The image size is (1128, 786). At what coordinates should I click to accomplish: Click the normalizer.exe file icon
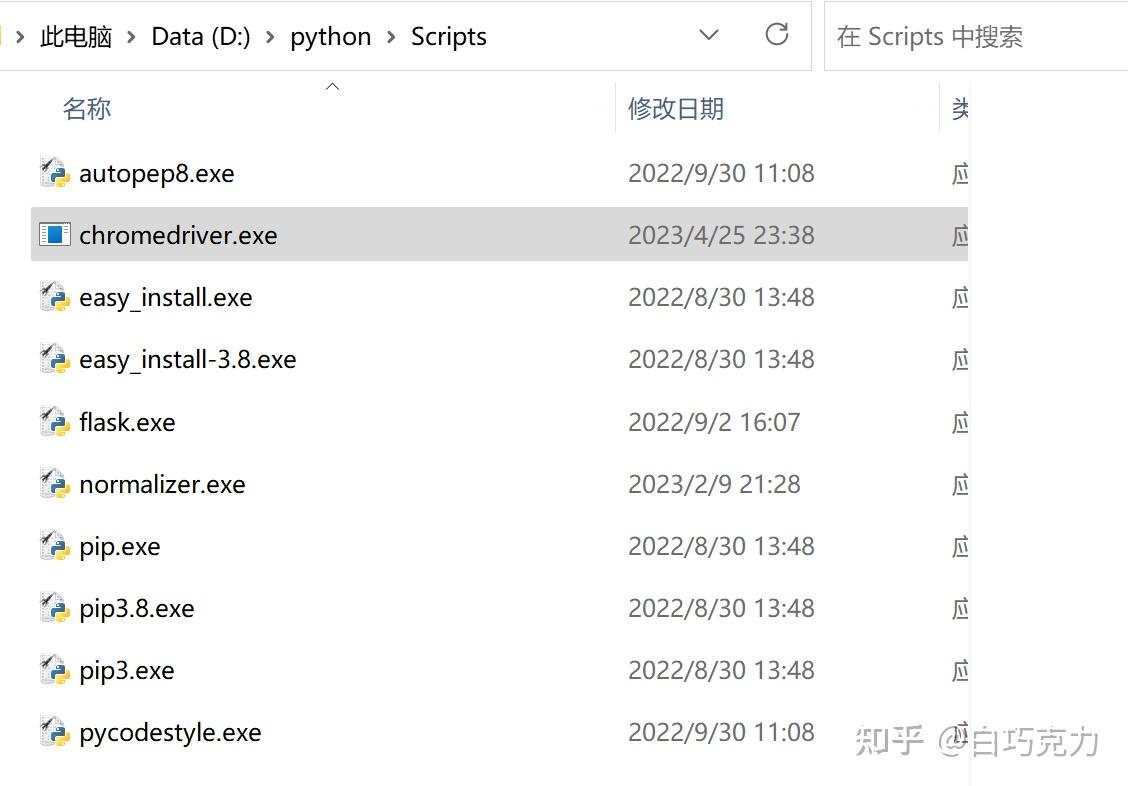click(54, 484)
